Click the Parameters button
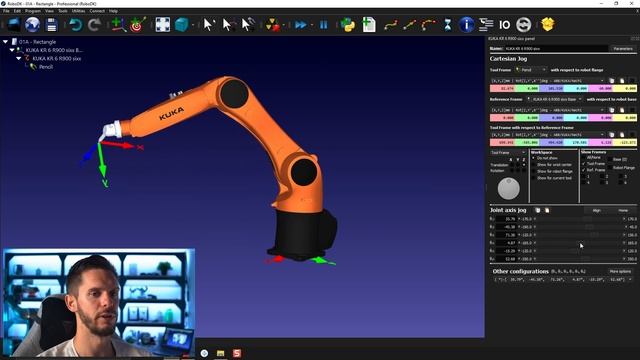 623,49
